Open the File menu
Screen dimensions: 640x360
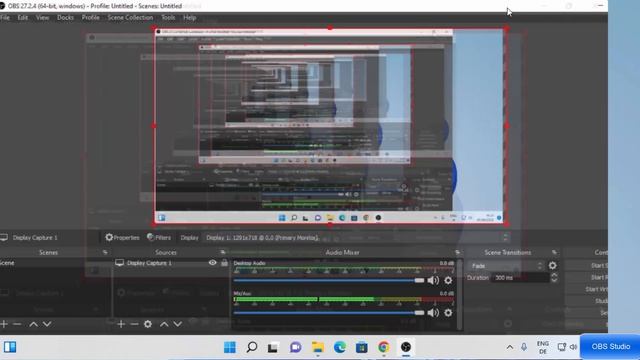5,18
